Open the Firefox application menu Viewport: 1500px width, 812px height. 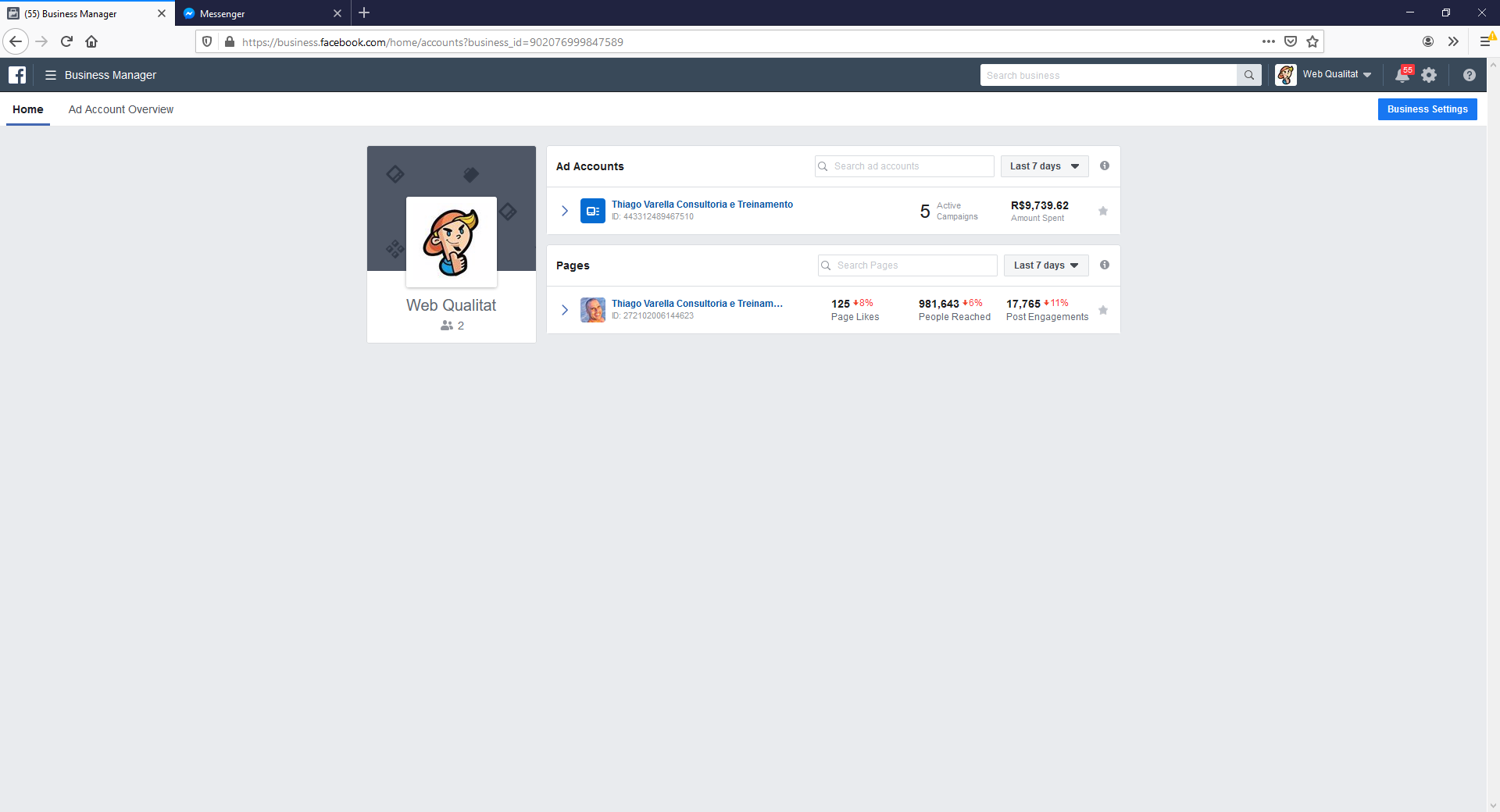pos(1485,41)
